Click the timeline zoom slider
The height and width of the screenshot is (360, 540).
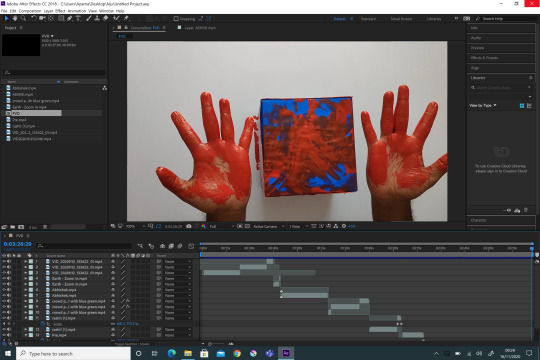click(x=210, y=343)
